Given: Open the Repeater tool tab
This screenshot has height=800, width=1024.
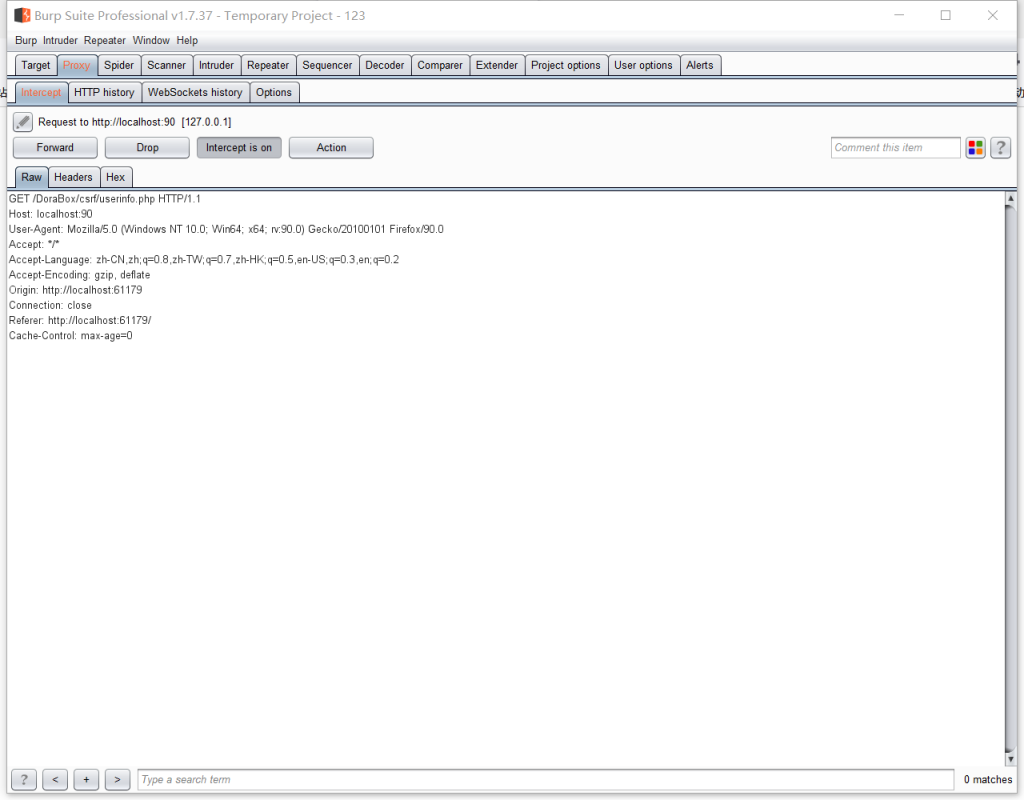Looking at the screenshot, I should pyautogui.click(x=268, y=65).
